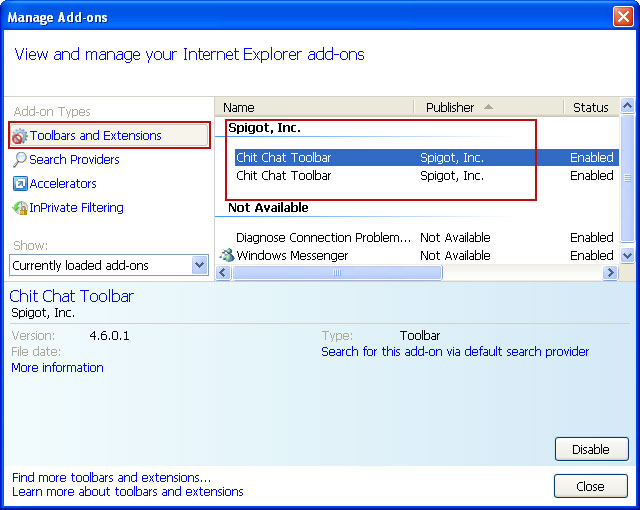Click the vertical scrollbar down arrow
640x510 pixels.
[x=627, y=256]
